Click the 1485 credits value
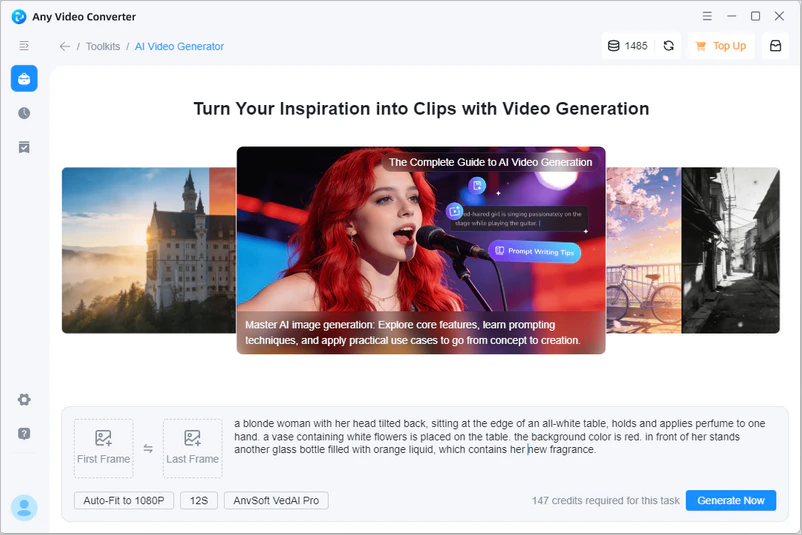 click(636, 46)
